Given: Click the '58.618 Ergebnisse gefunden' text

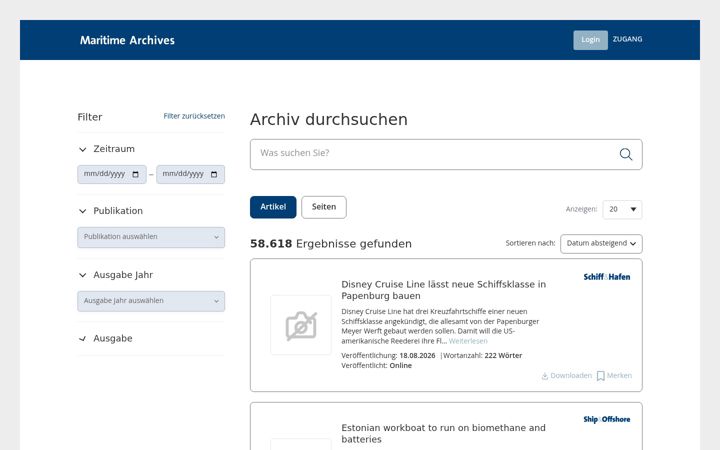Looking at the screenshot, I should pyautogui.click(x=331, y=244).
